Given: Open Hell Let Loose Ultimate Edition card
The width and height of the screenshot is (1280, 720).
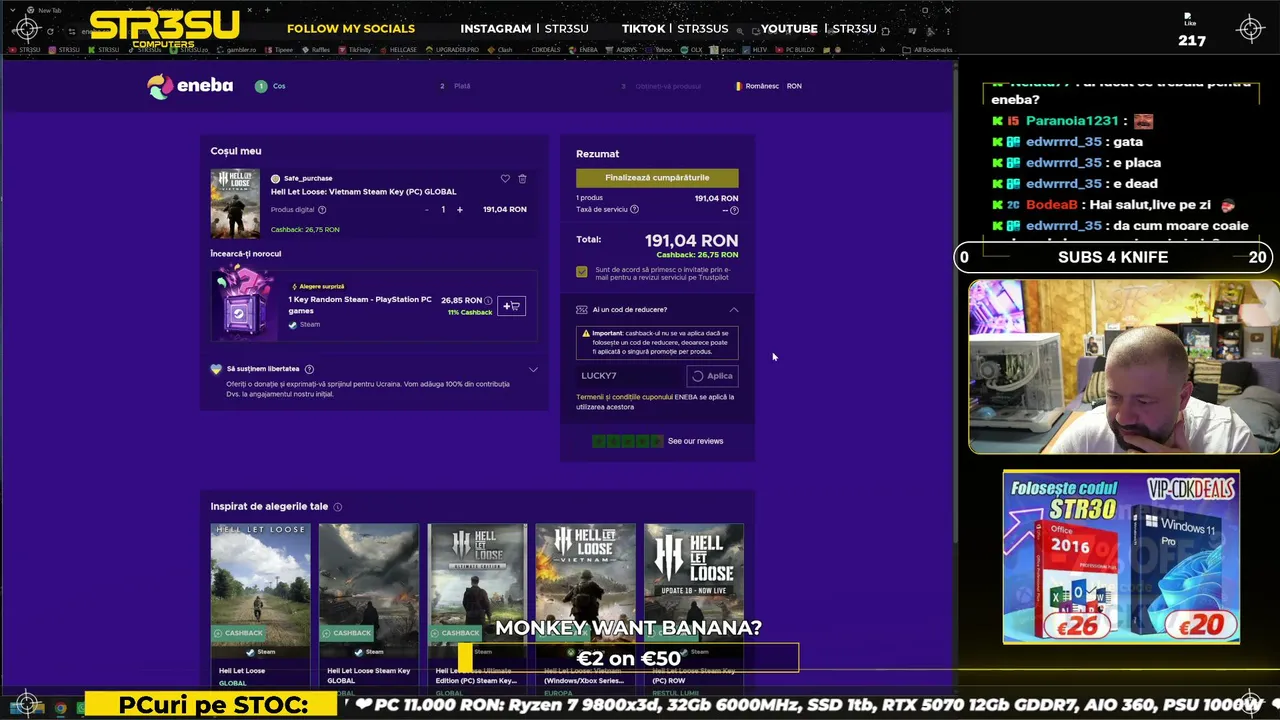Looking at the screenshot, I should point(477,607).
